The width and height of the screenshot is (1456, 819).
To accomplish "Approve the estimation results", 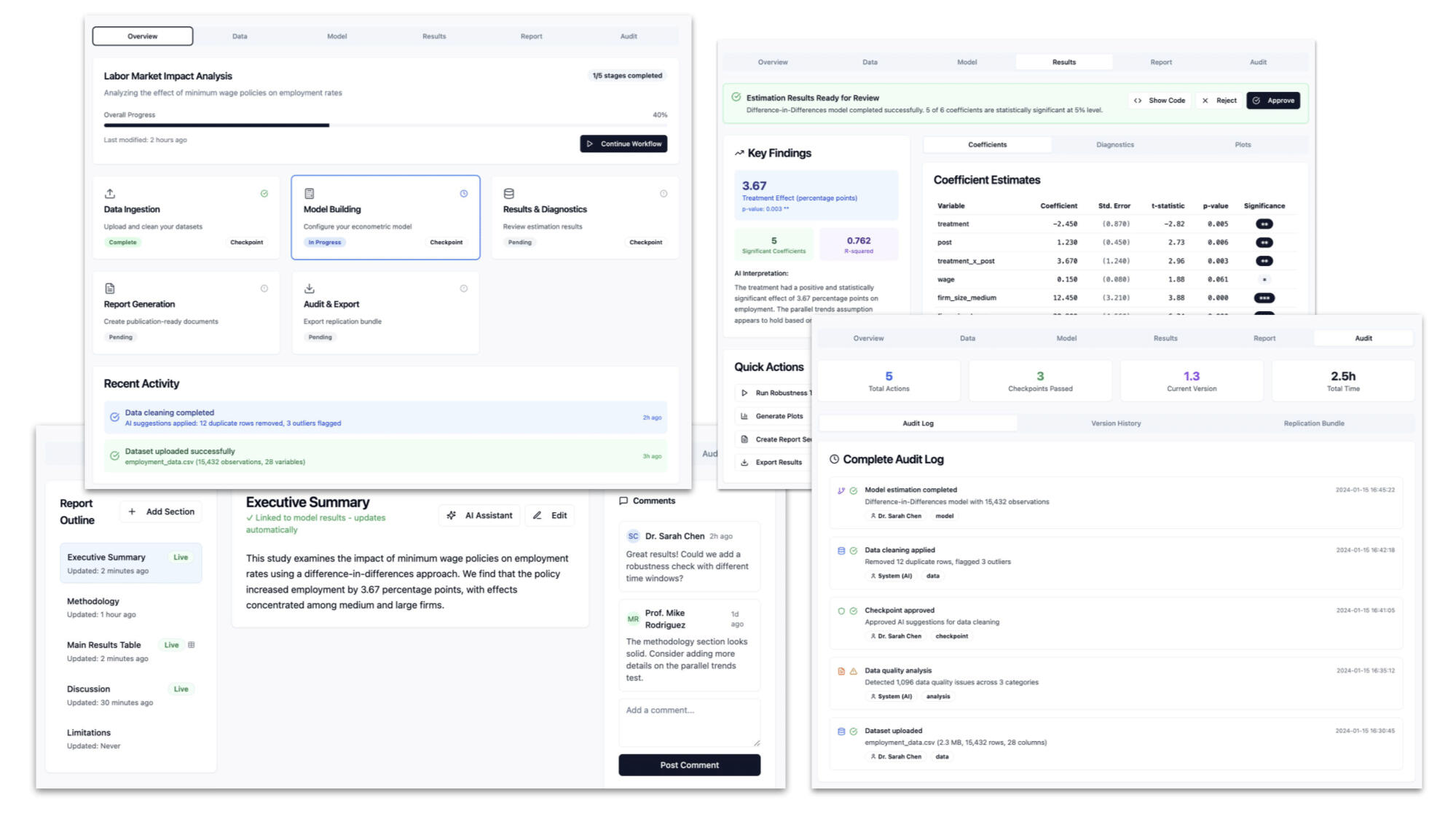I will [1272, 101].
